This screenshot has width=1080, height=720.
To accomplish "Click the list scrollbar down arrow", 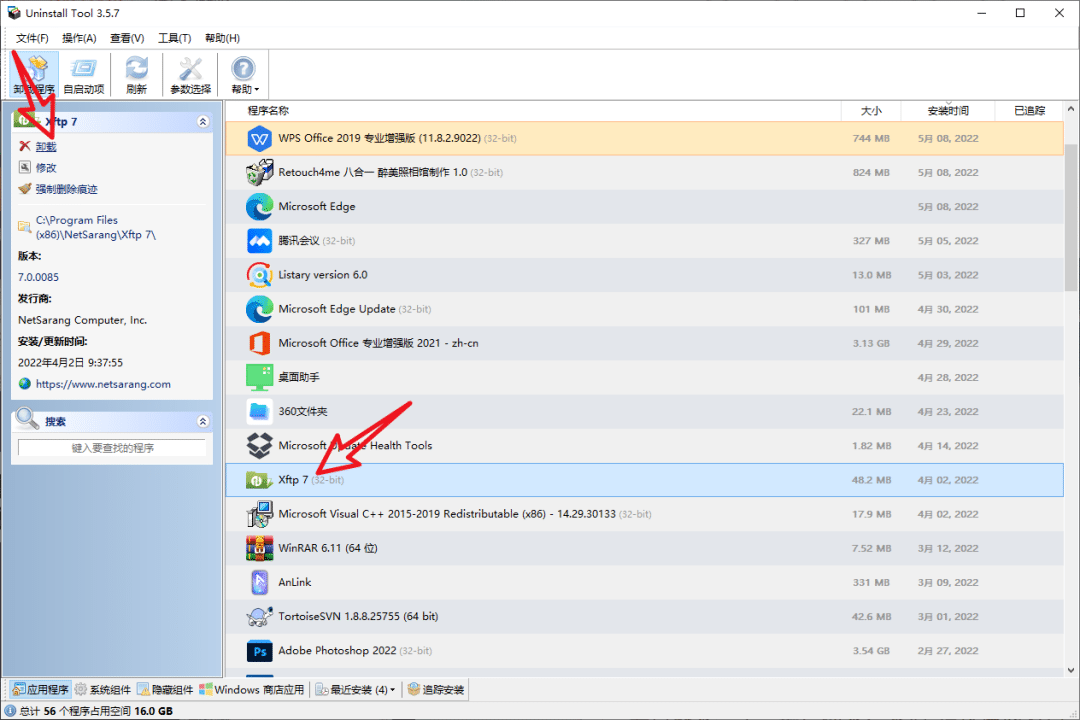I will 1071,670.
